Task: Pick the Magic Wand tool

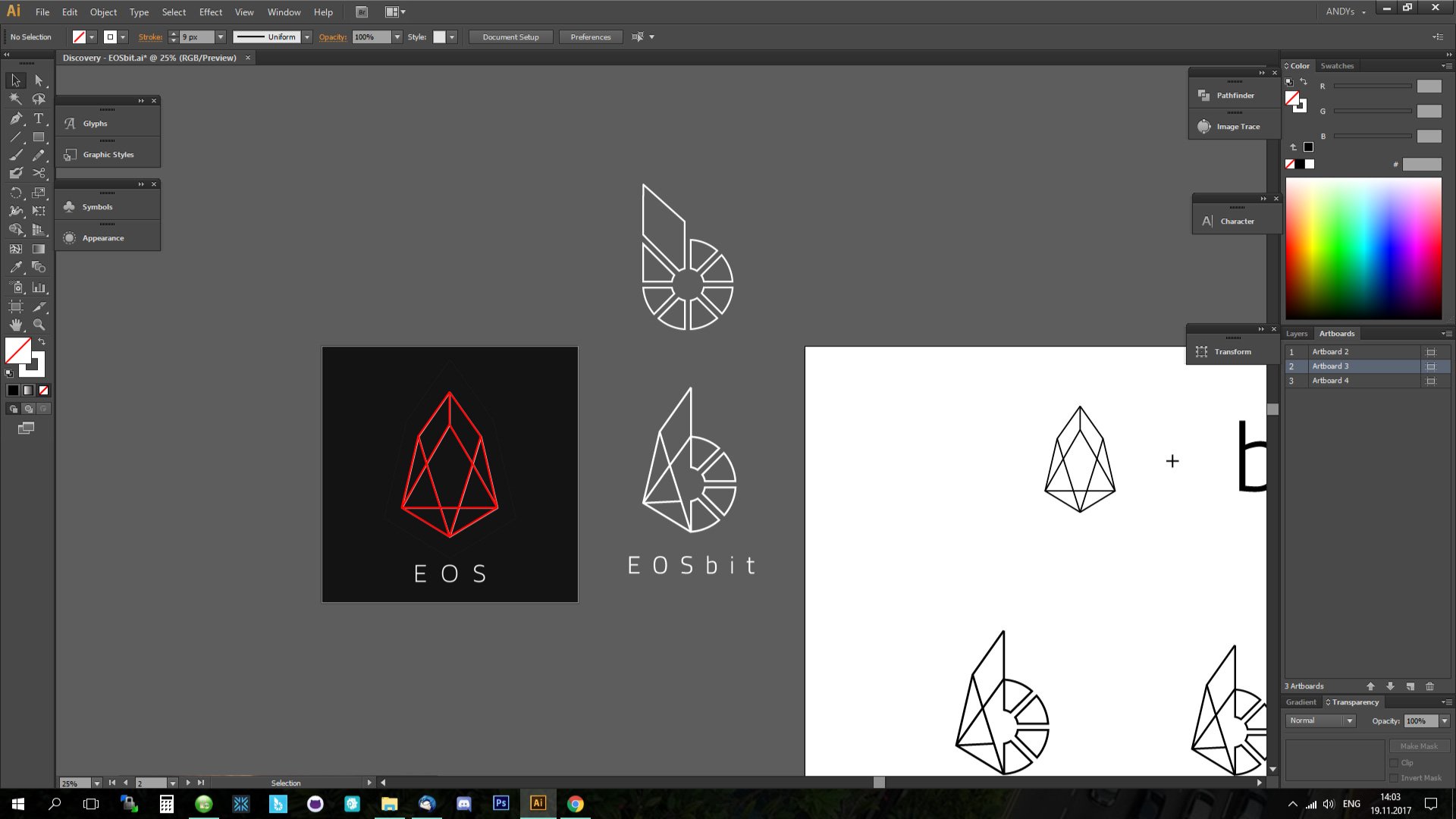Action: tap(15, 99)
